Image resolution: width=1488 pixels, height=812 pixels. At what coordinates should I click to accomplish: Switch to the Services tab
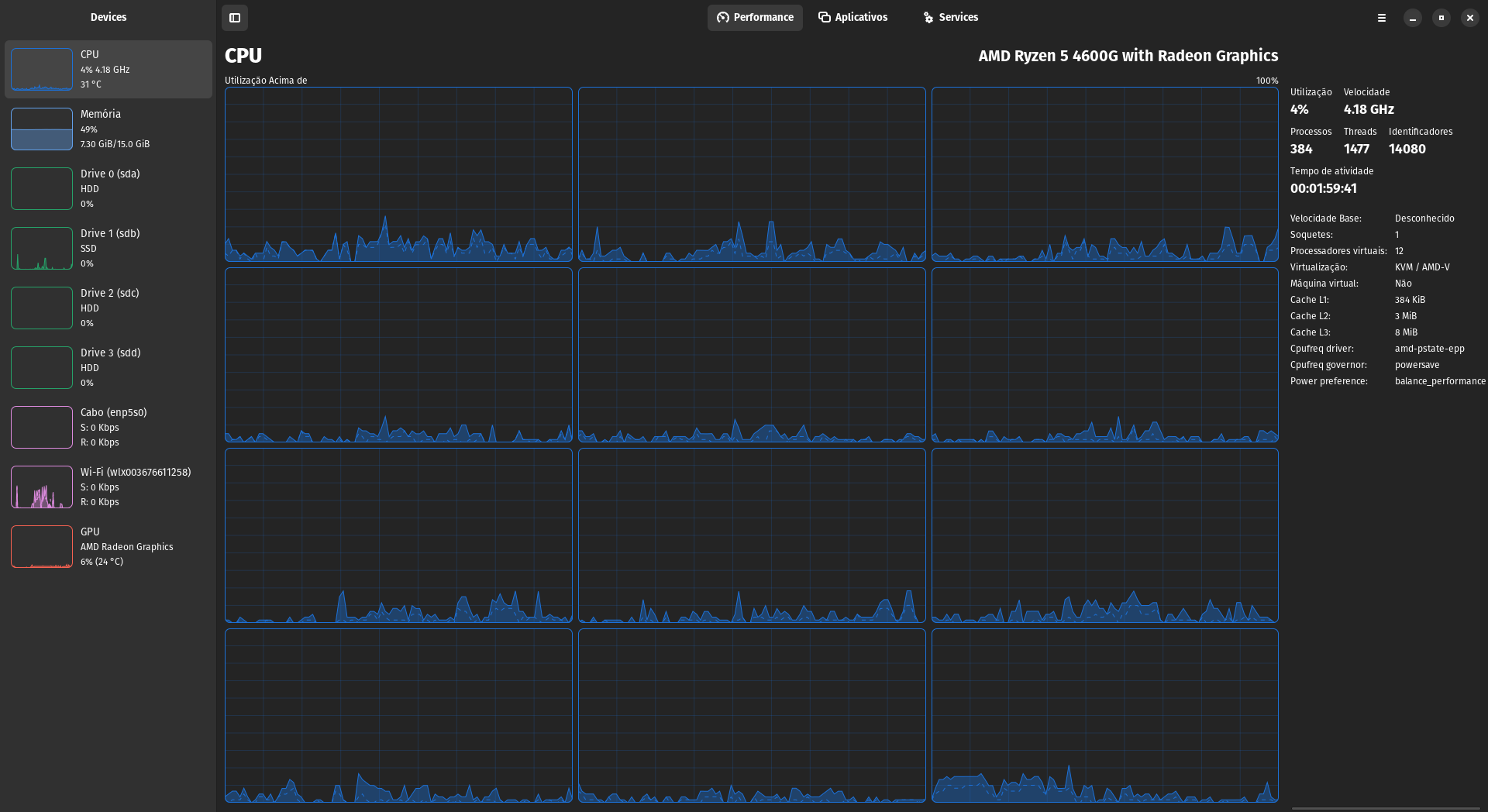(951, 18)
